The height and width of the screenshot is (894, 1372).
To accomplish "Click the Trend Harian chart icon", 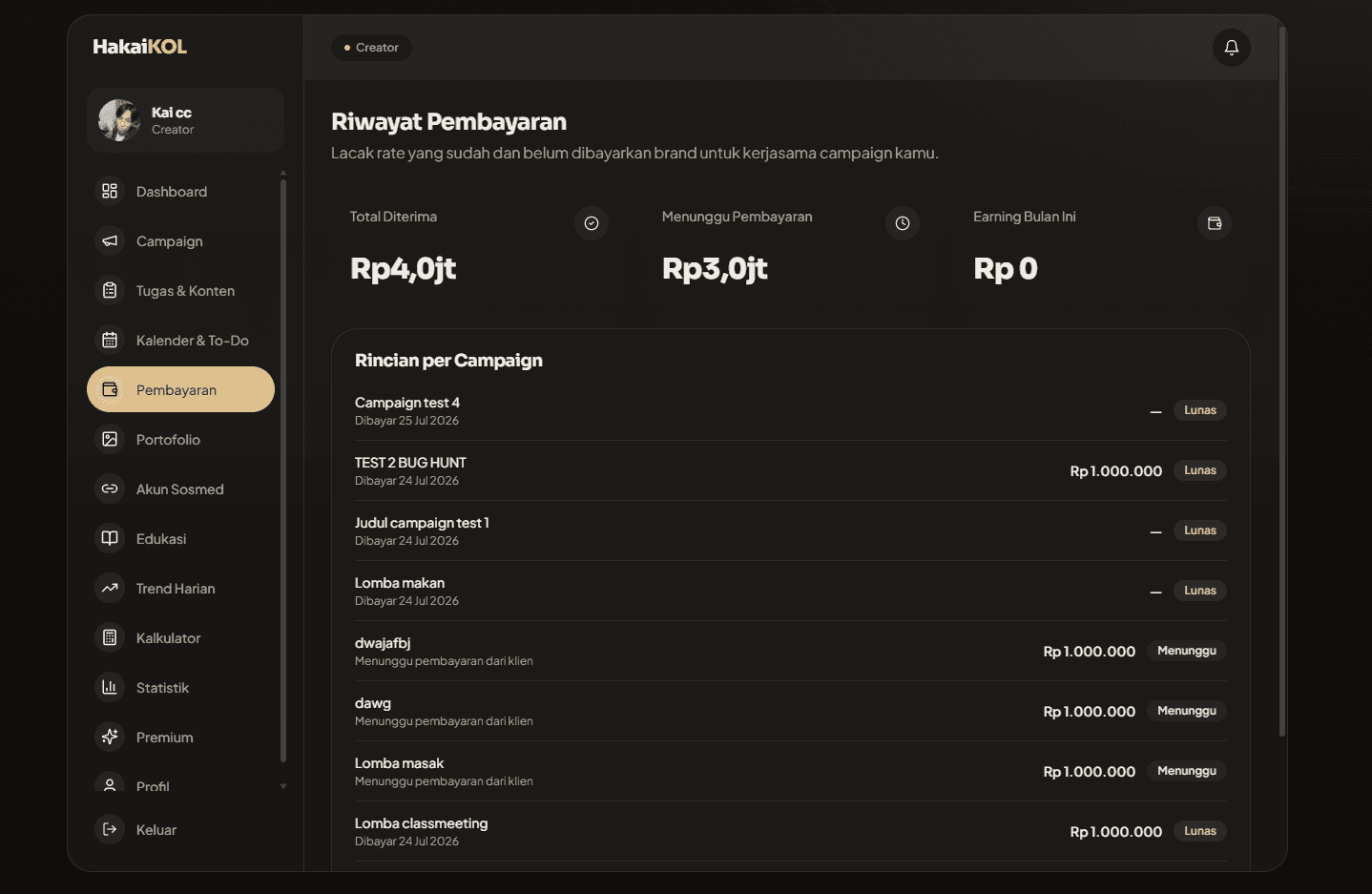I will 110,588.
